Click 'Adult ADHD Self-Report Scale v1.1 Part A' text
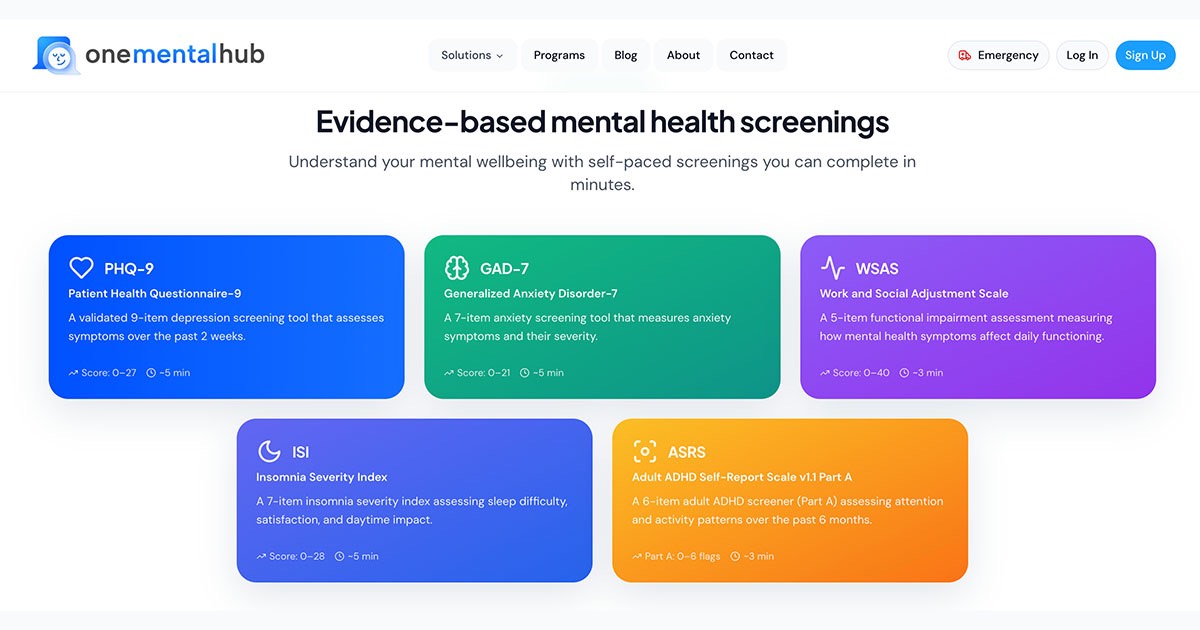 point(742,477)
